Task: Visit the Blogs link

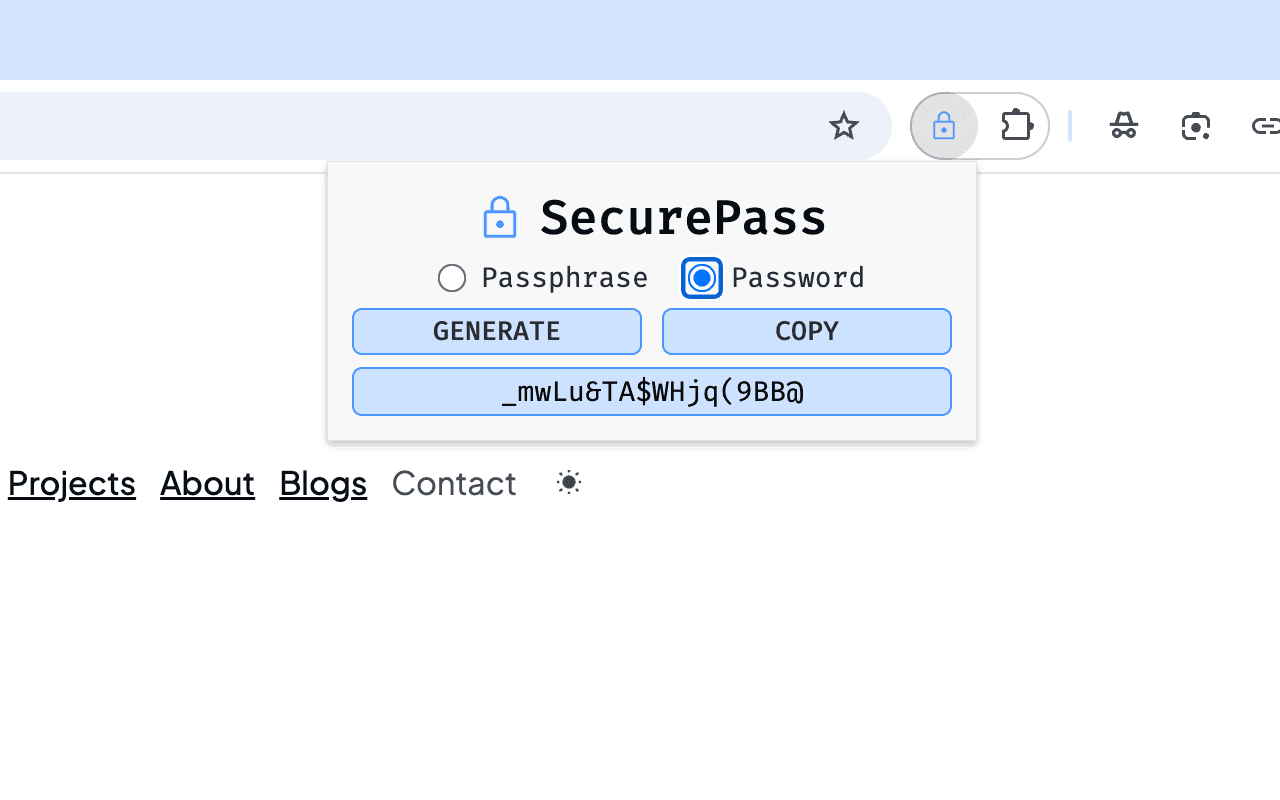Action: pyautogui.click(x=322, y=483)
